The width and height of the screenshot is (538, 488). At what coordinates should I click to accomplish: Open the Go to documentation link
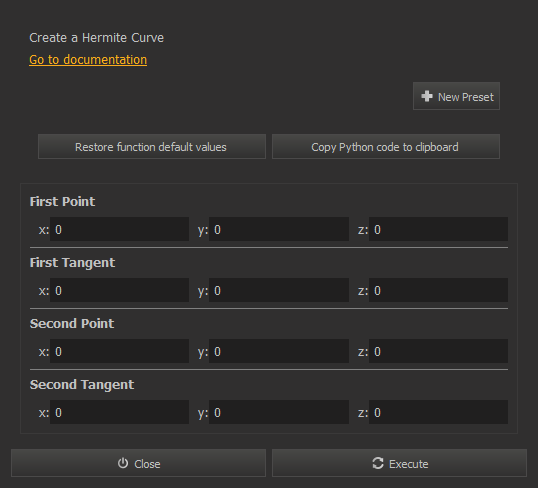click(88, 60)
